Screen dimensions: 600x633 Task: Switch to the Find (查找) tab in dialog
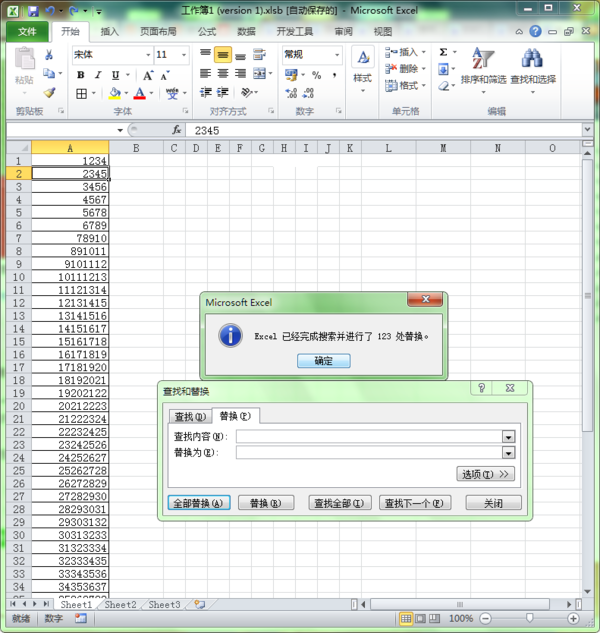190,417
